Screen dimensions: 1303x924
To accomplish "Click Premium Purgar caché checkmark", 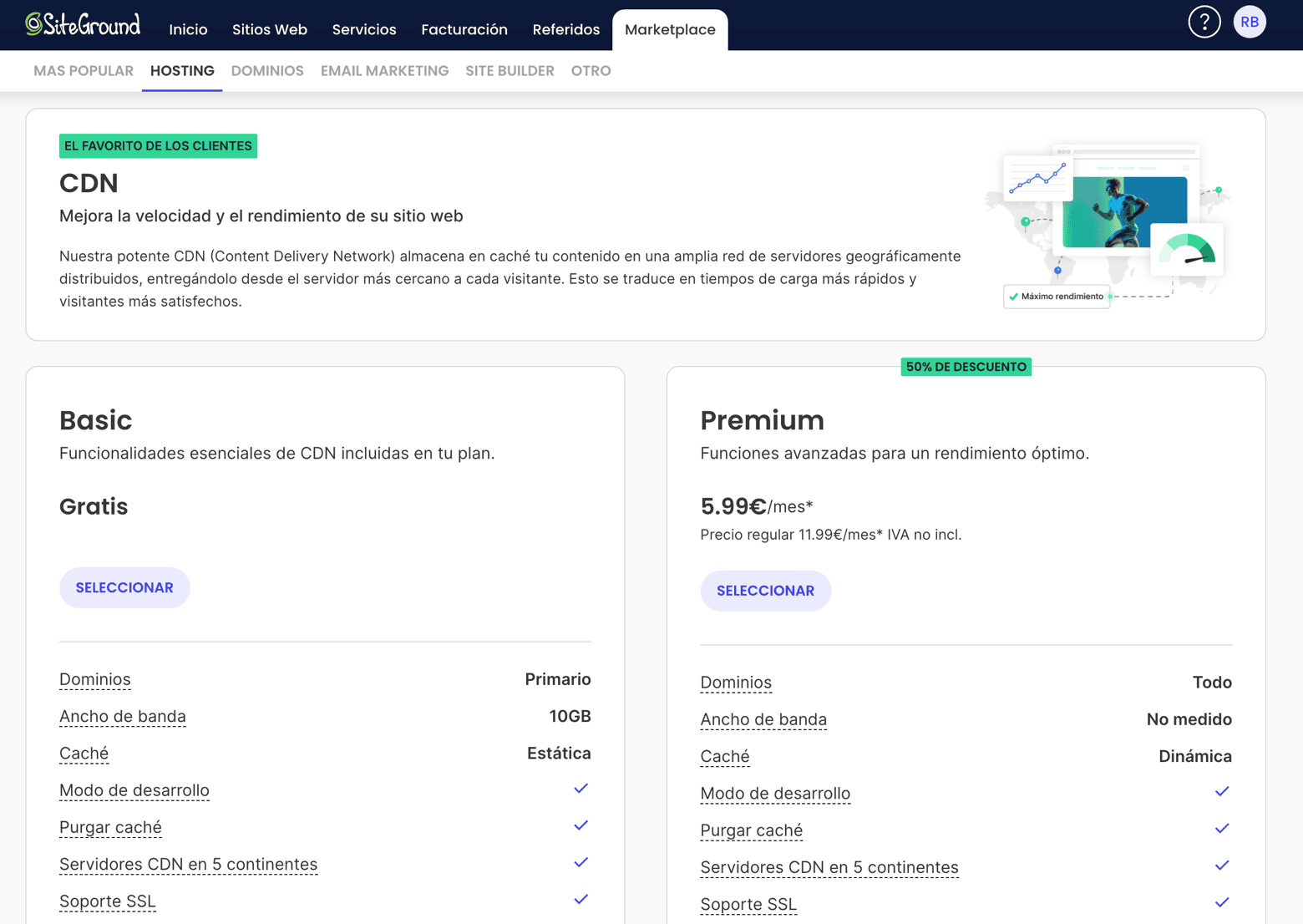I will click(x=1222, y=829).
